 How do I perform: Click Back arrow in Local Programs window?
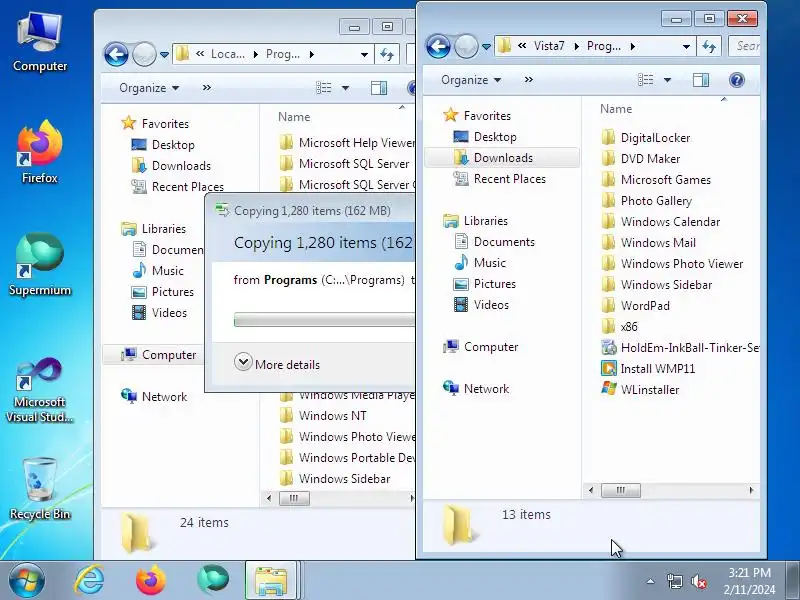coord(116,54)
